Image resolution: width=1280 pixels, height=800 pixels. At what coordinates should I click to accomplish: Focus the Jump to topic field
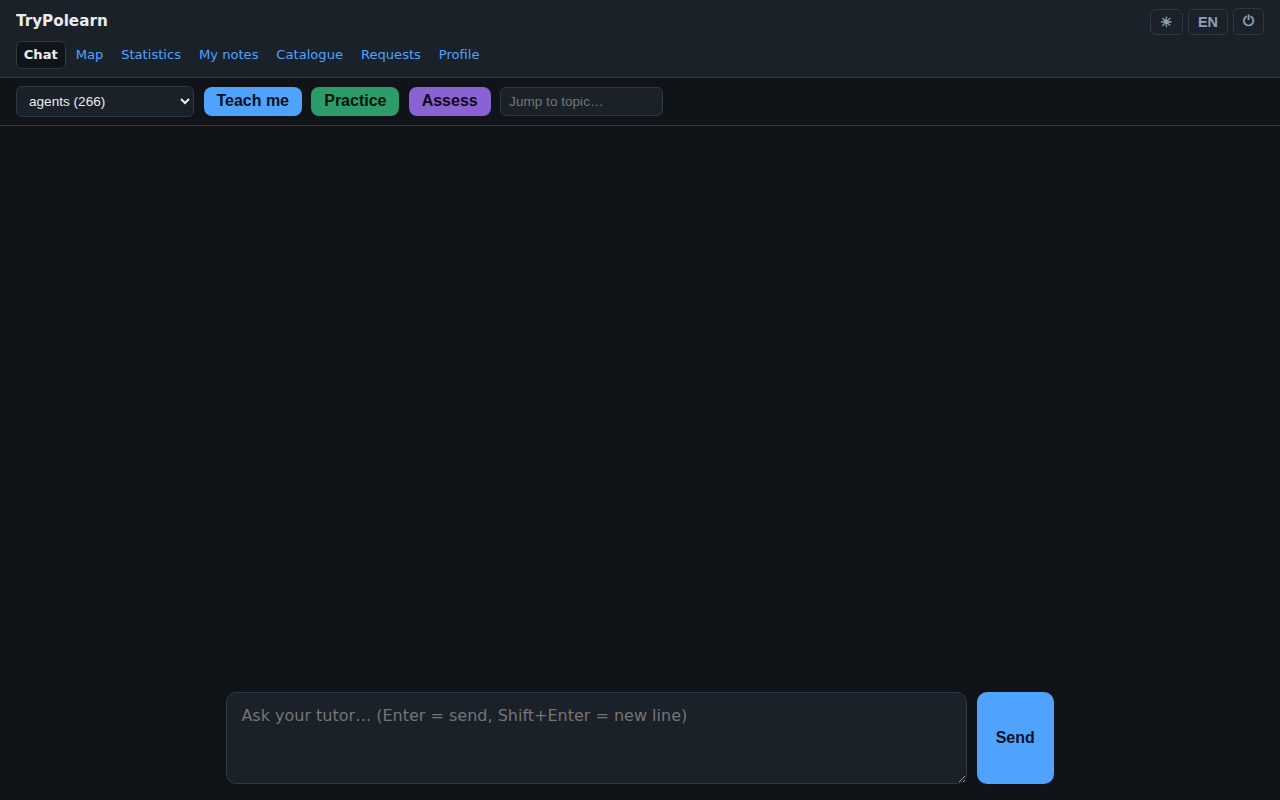click(x=581, y=101)
